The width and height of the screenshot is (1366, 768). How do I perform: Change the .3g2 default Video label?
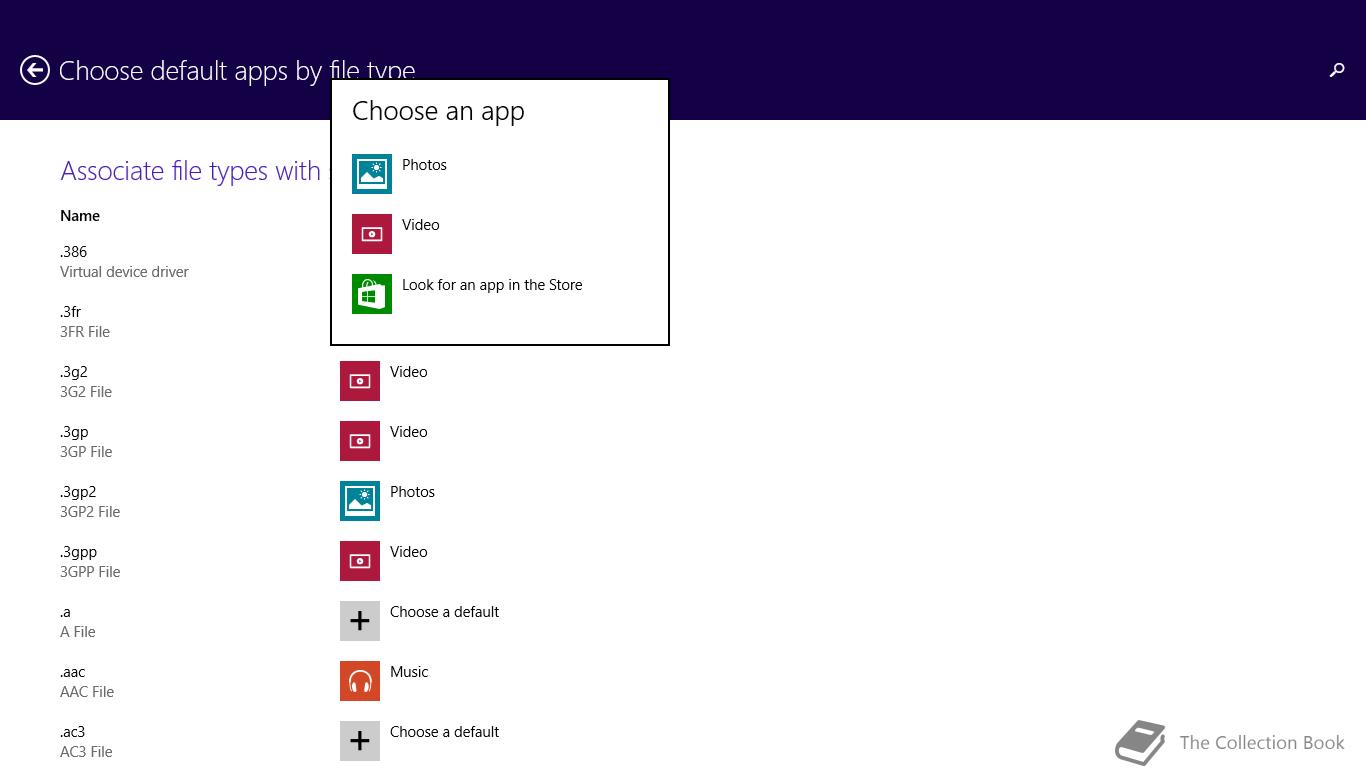click(409, 372)
